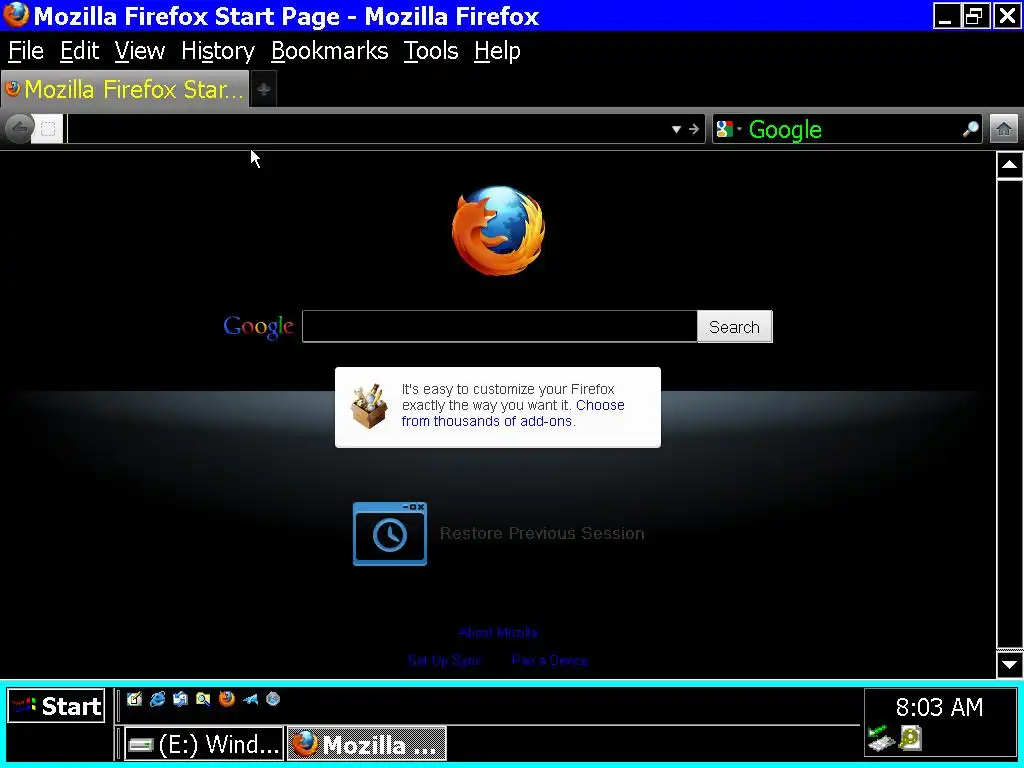Screen dimensions: 1024x768
Task: Open the Google search engine selector dropdown
Action: pyautogui.click(x=729, y=129)
